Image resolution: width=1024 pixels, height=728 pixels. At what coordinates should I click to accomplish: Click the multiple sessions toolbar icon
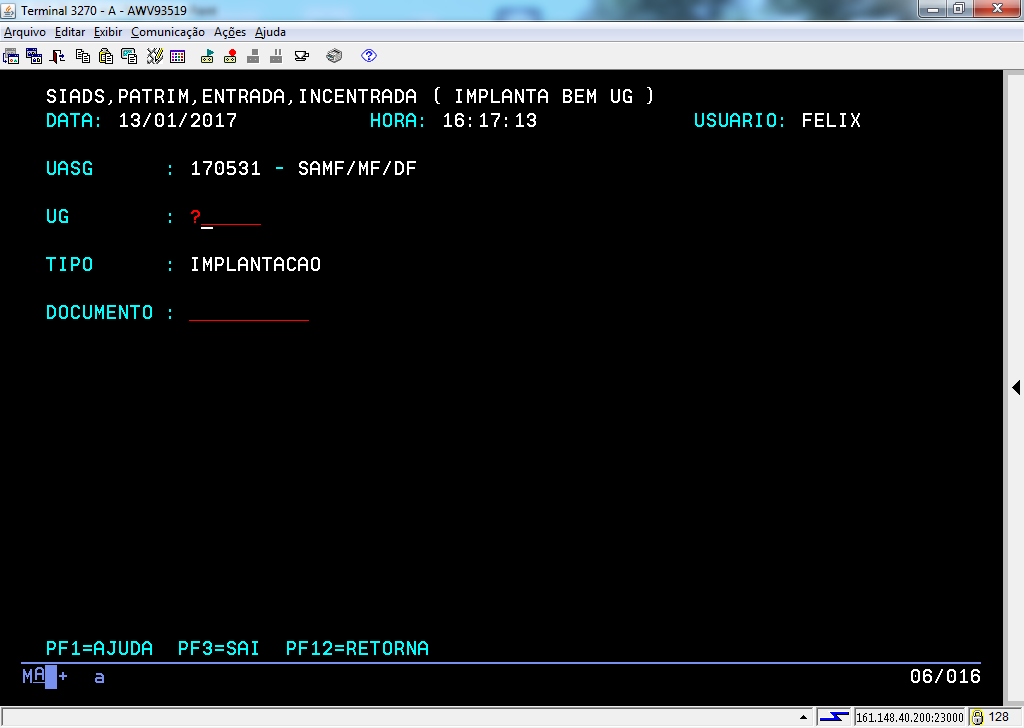point(34,56)
